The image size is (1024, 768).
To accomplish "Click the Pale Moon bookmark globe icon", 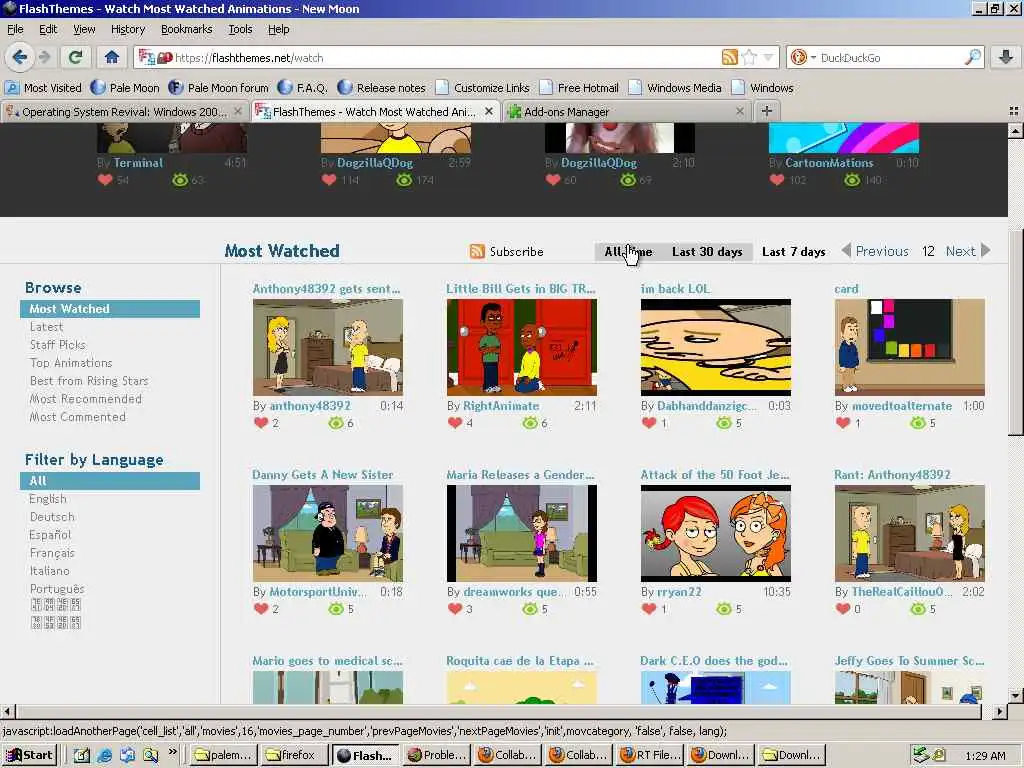I will coord(98,88).
